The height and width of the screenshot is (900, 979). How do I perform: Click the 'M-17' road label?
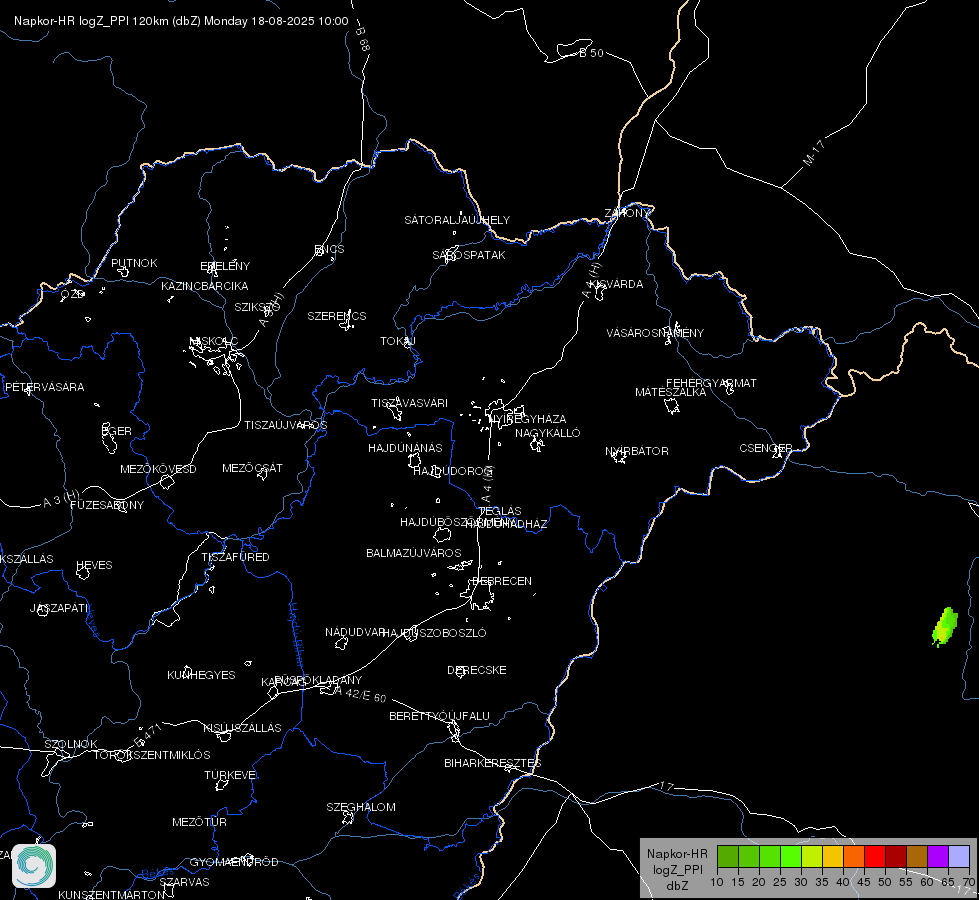814,153
